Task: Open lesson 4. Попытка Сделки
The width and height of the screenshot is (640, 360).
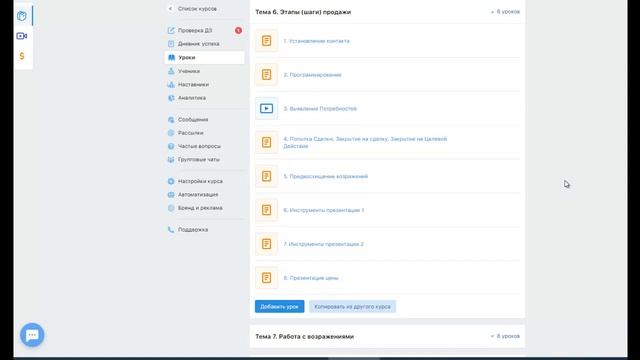Action: coord(365,142)
